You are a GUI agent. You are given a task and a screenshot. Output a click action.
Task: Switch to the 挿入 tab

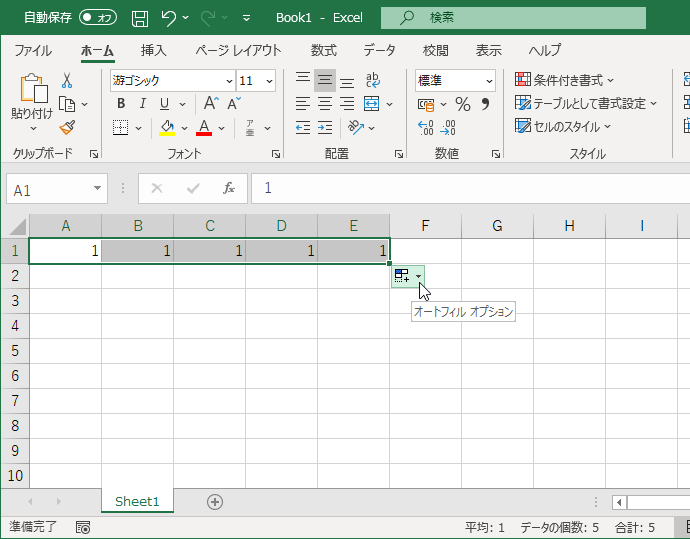(x=154, y=50)
